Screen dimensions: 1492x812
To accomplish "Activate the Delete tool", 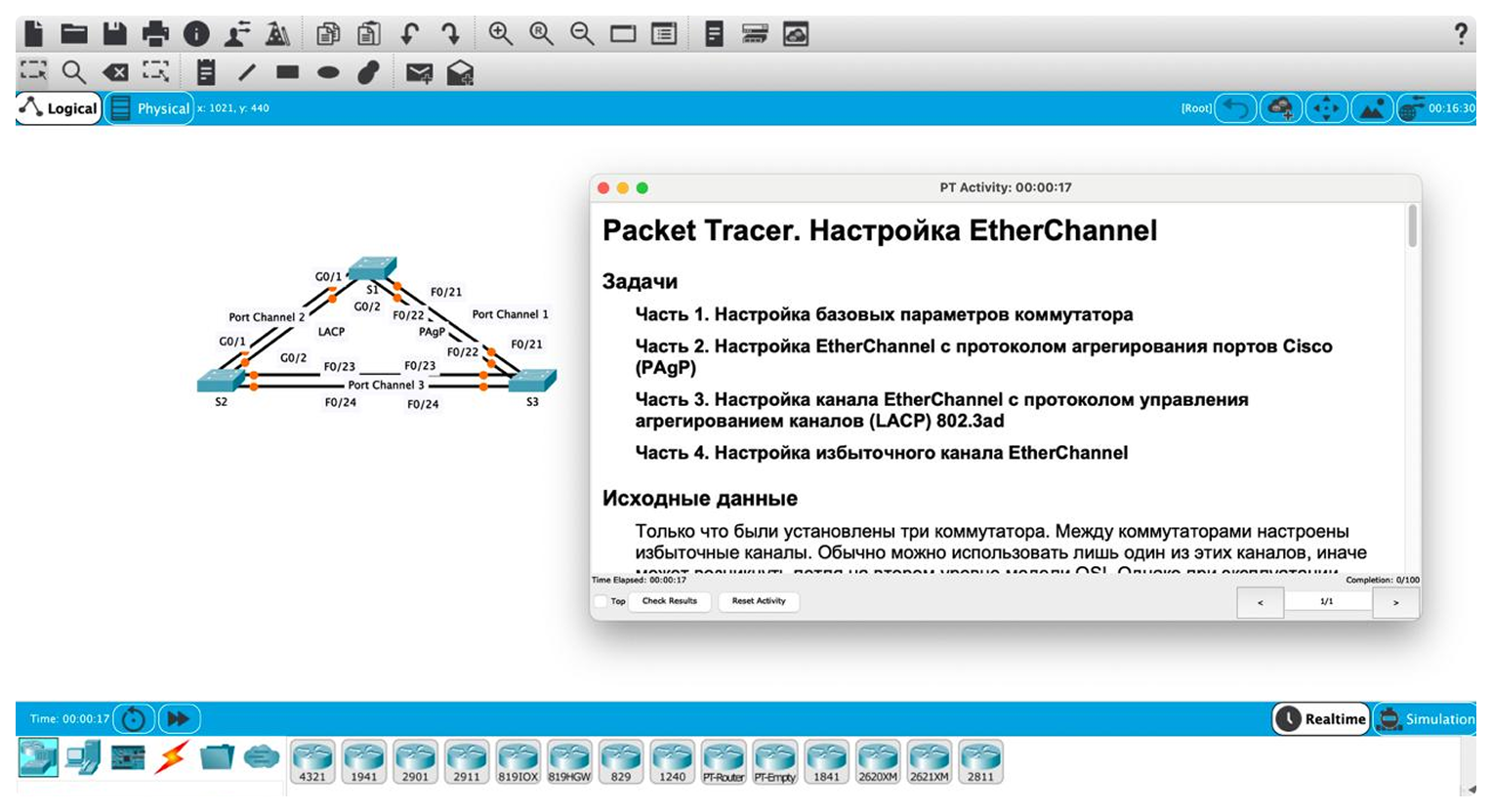I will pos(115,72).
